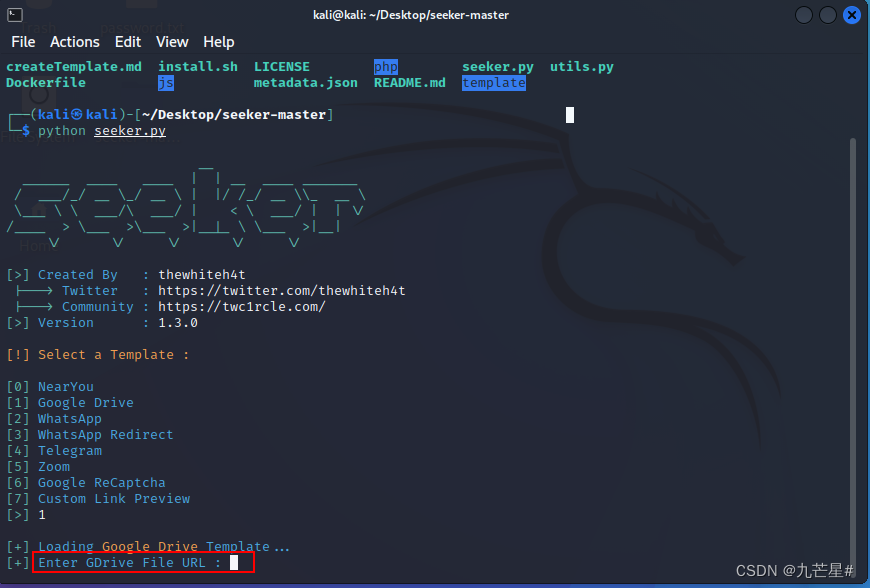Click the highlighted js directory name

point(166,83)
